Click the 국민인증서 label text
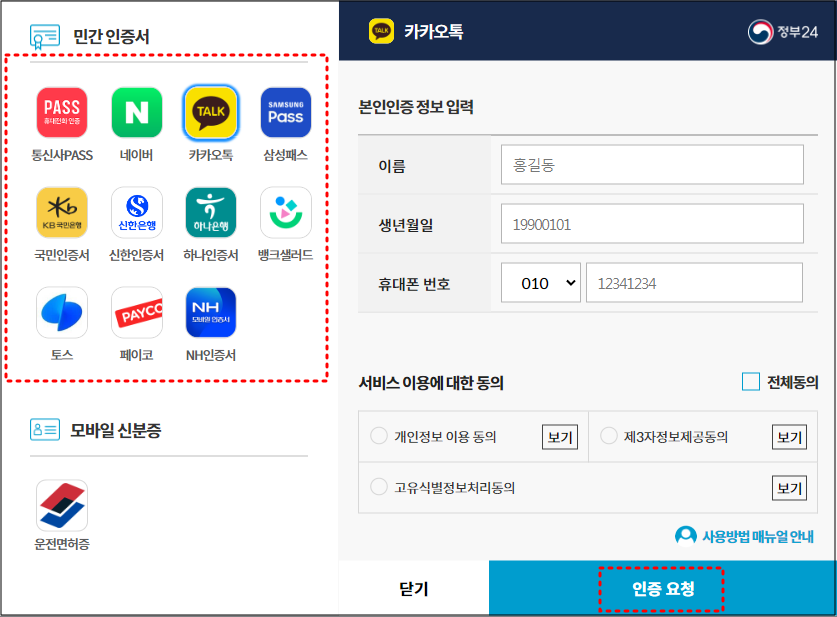The width and height of the screenshot is (837, 617). tap(62, 255)
